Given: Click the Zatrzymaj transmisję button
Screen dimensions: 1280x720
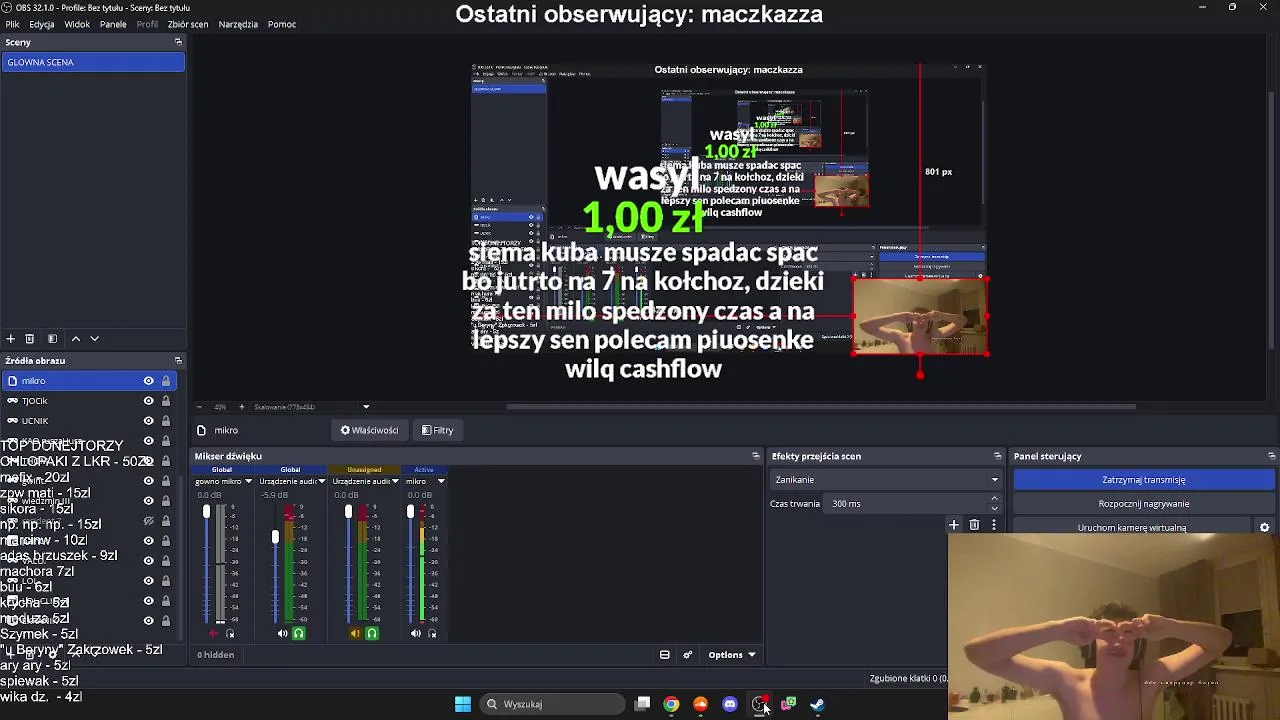Looking at the screenshot, I should (x=1144, y=480).
